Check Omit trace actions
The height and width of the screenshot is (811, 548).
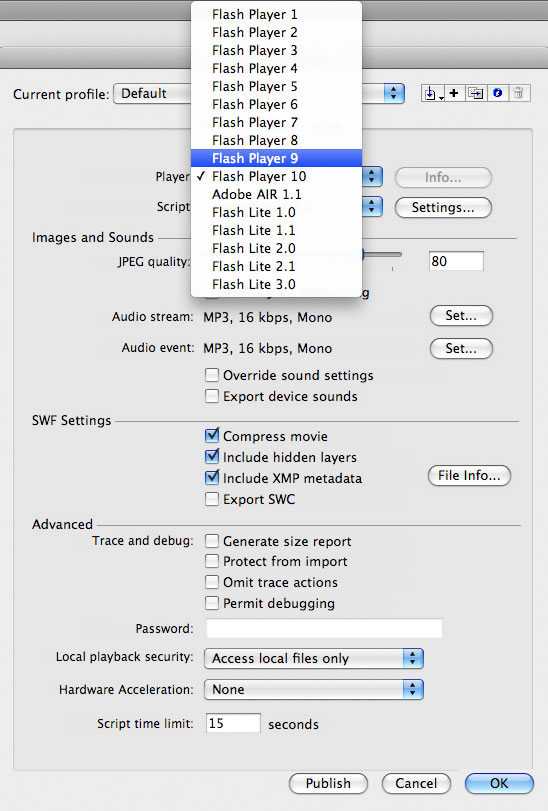[x=212, y=582]
